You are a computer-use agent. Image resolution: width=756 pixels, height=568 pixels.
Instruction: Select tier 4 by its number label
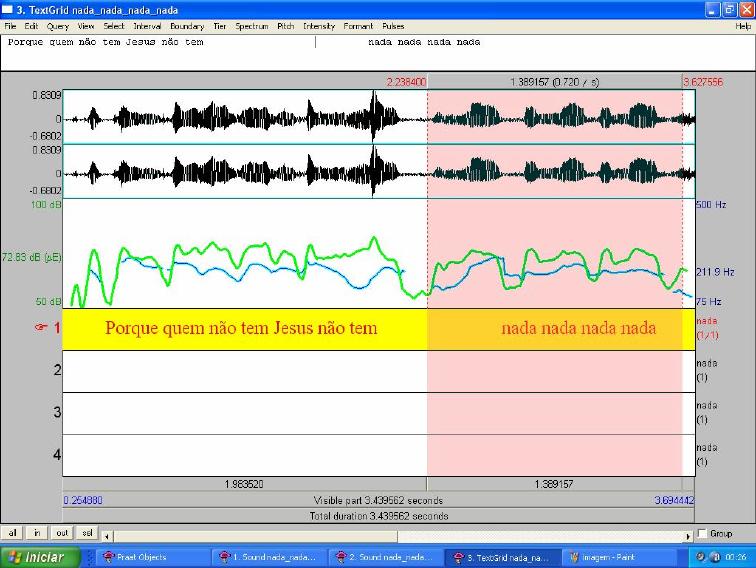[57, 455]
